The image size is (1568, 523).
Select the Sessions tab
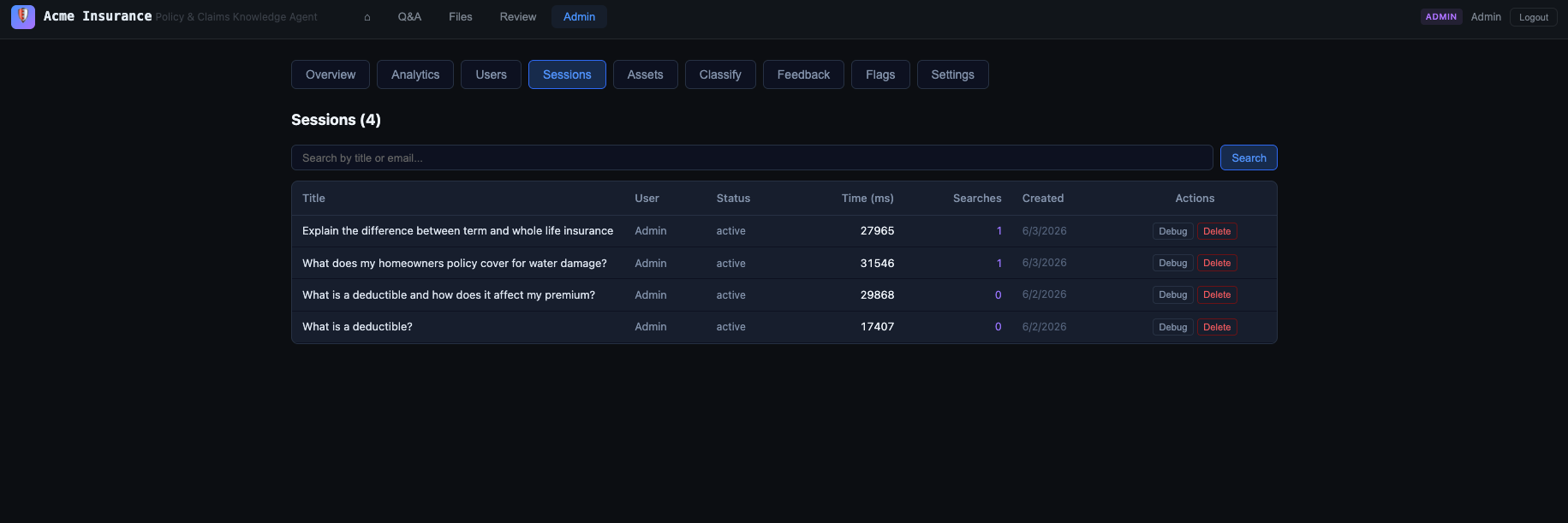[x=567, y=74]
